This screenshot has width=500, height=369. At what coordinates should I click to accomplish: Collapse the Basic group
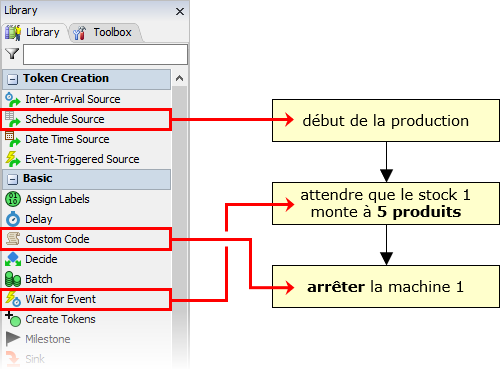tap(12, 179)
